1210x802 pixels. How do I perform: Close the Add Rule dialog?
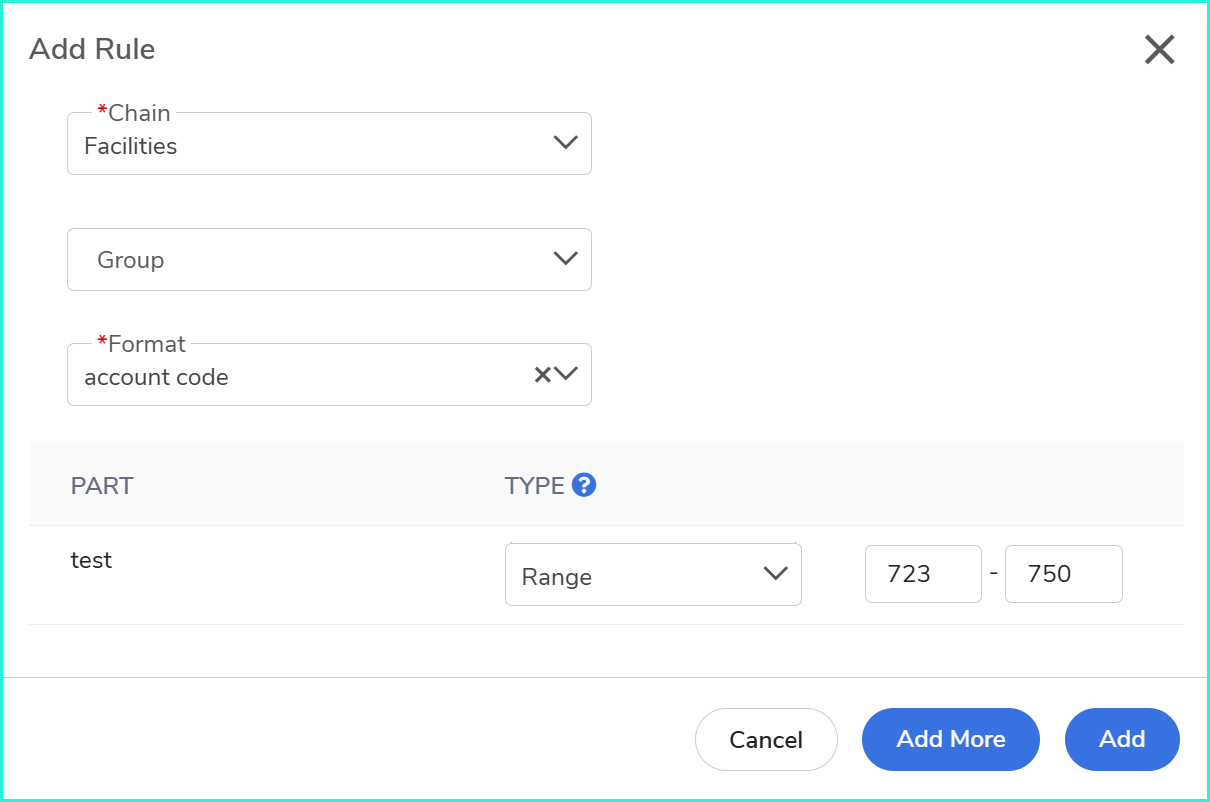[x=1159, y=49]
